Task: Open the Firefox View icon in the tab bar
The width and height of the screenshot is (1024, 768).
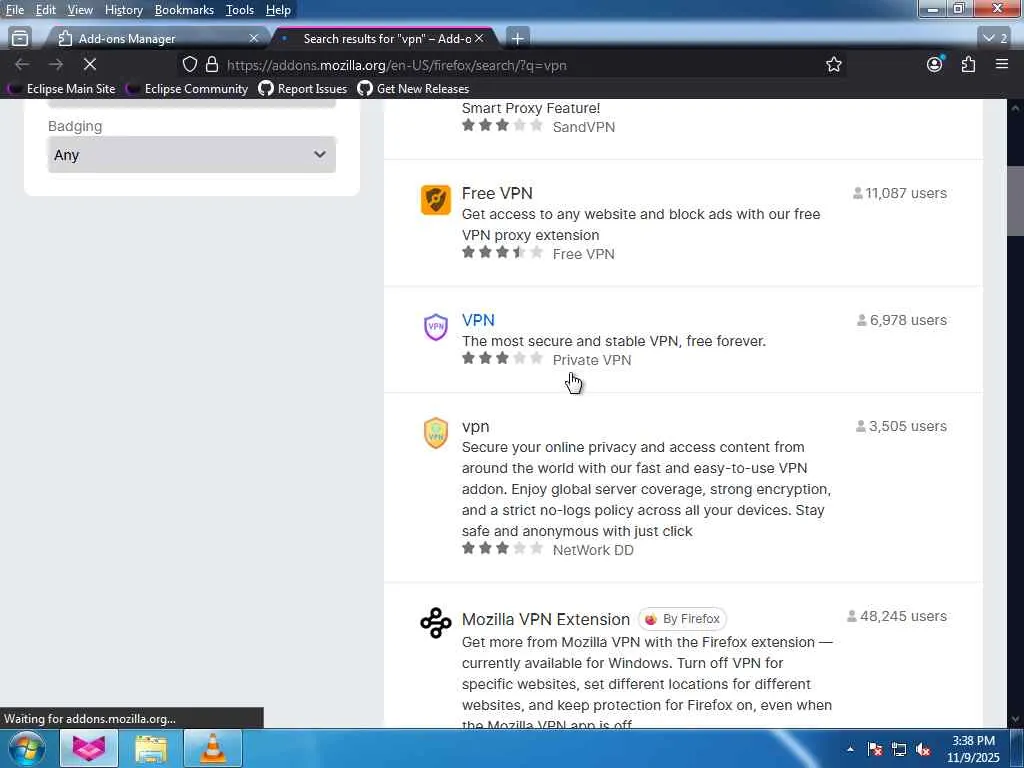Action: tap(20, 39)
